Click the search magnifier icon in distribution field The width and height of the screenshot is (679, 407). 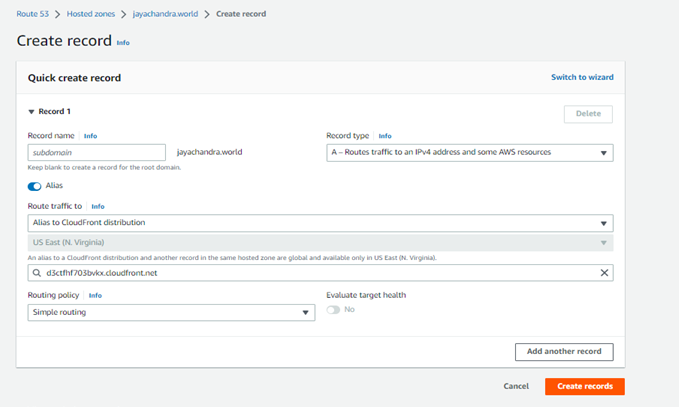(x=37, y=272)
